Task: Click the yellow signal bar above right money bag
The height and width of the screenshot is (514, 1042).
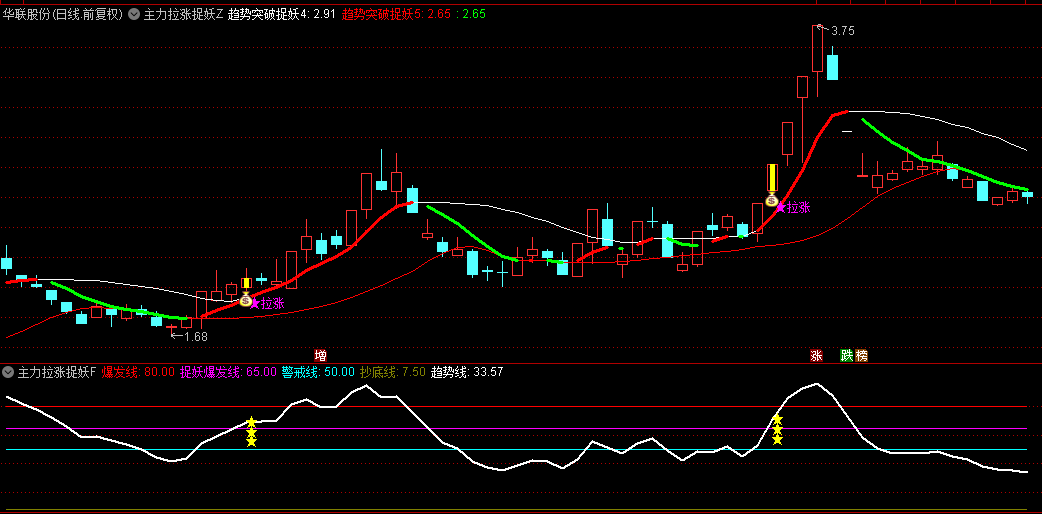Action: 772,178
